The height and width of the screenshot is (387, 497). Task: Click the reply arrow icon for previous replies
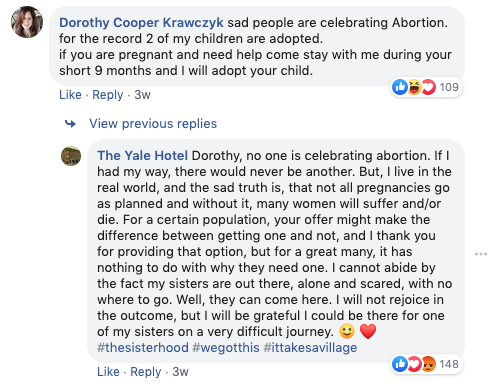70,124
